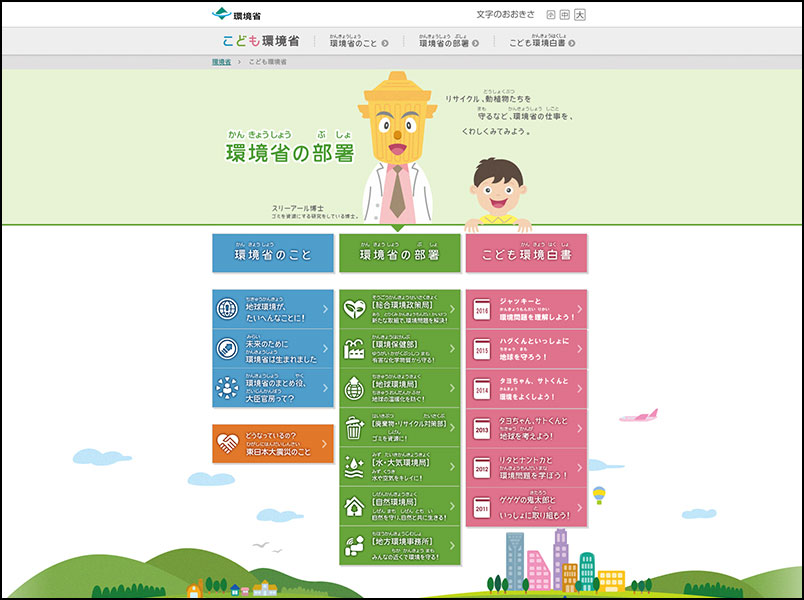Screen dimensions: 804x600
Task: Click the 環境省 breadcrumb link
Action: pyautogui.click(x=221, y=62)
